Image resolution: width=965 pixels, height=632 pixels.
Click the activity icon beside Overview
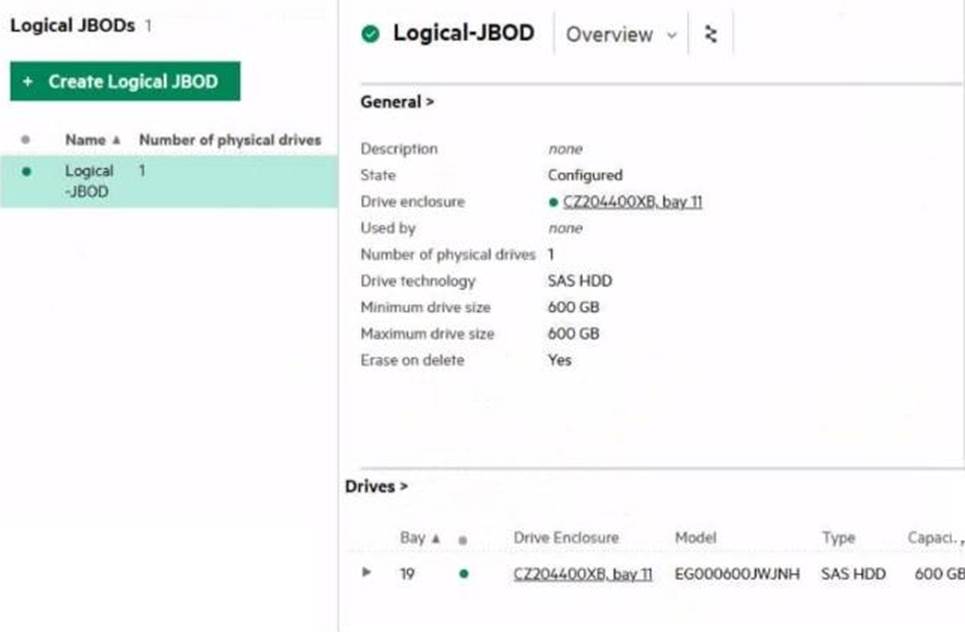click(711, 34)
